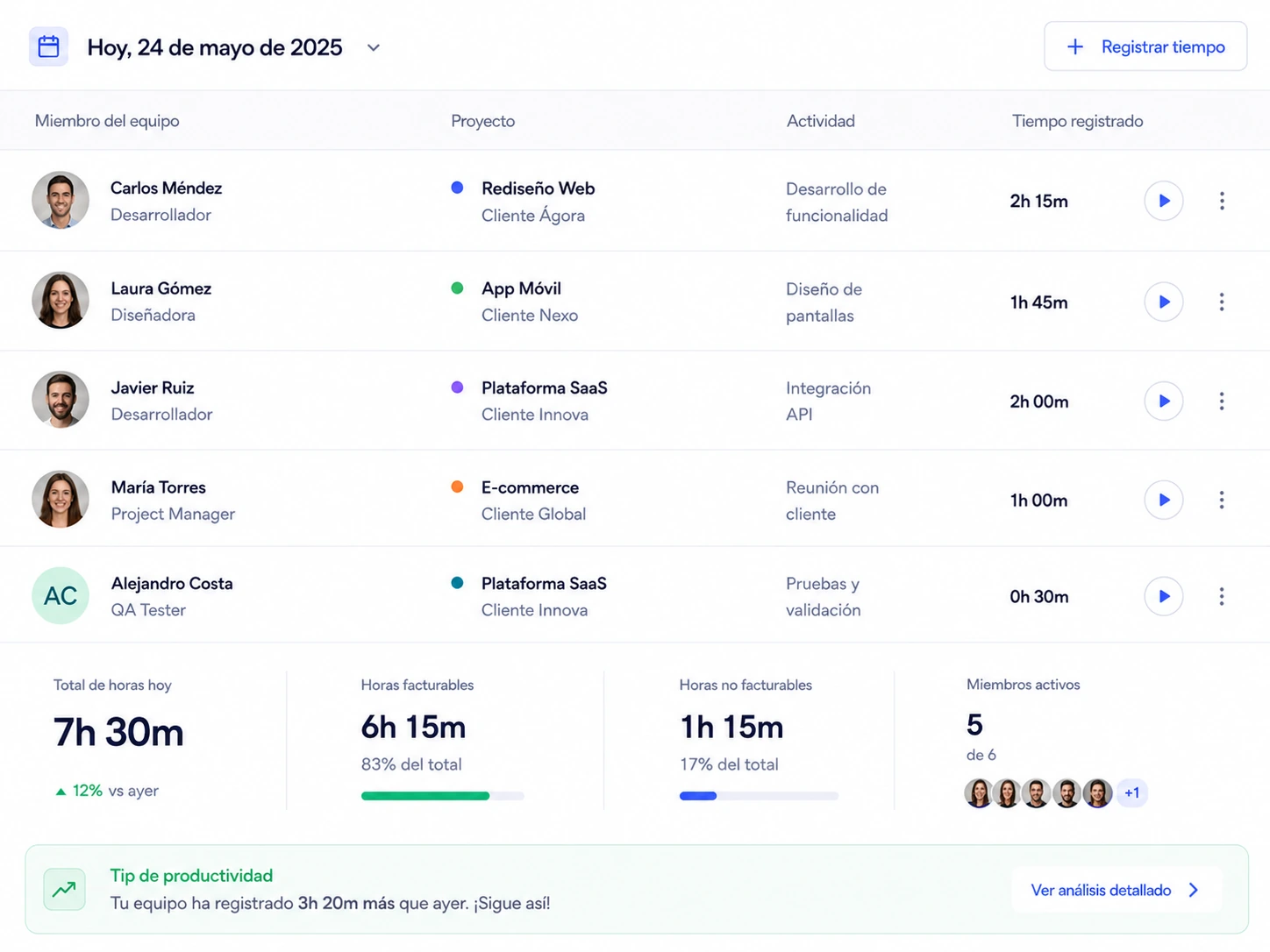Image resolution: width=1270 pixels, height=952 pixels.
Task: Click Javier Ruiz's profile photo
Action: click(x=61, y=400)
